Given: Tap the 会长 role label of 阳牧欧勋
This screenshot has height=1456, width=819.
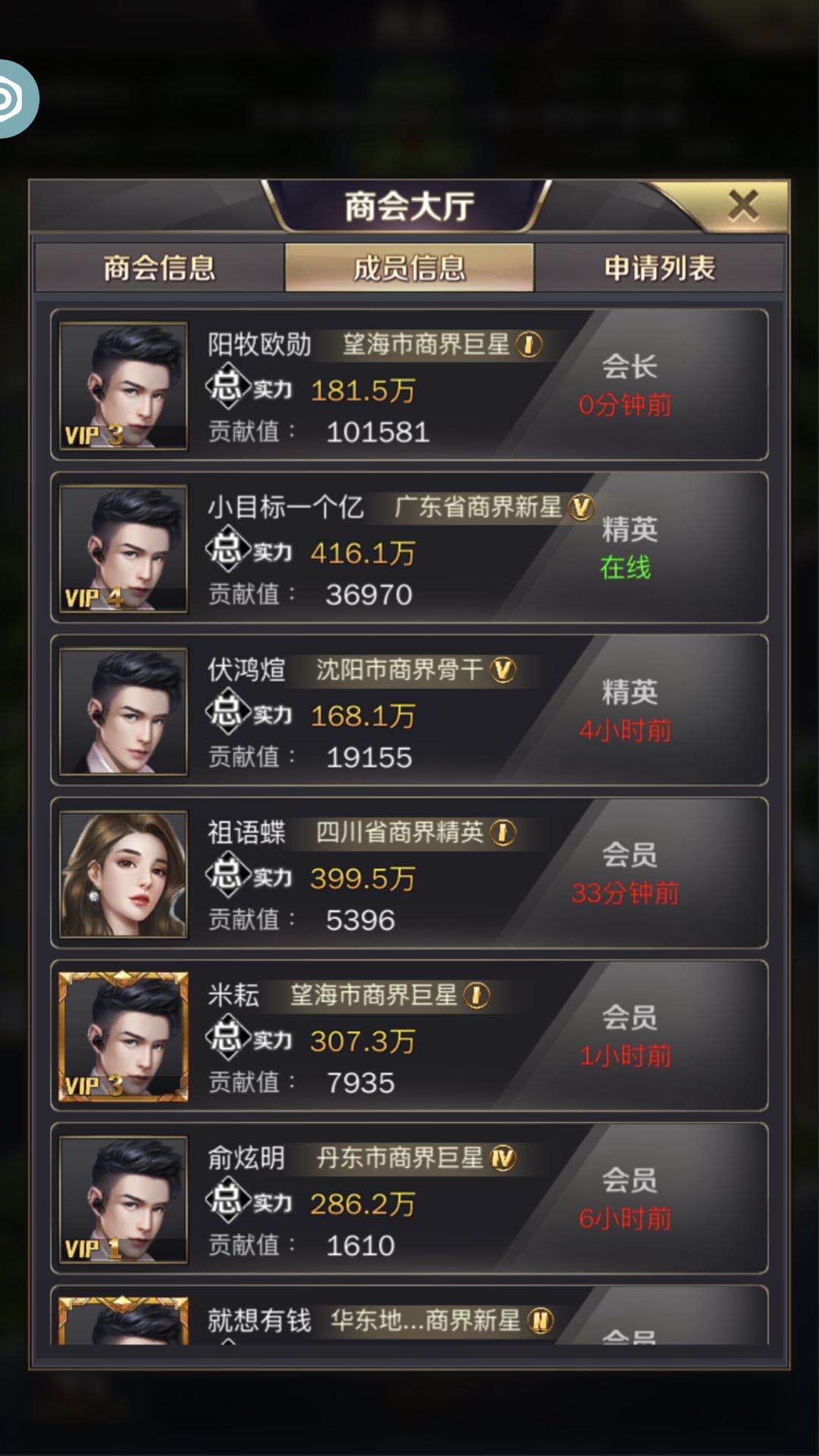Looking at the screenshot, I should (x=629, y=367).
